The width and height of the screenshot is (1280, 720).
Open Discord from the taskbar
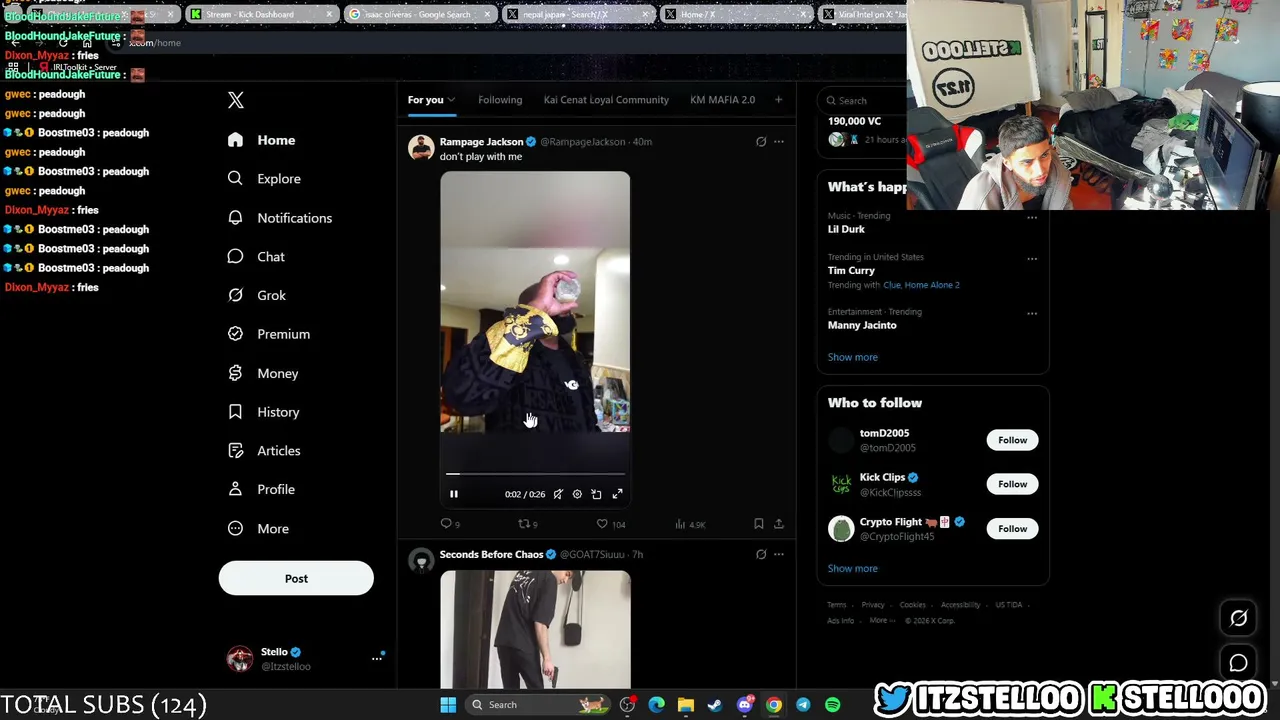point(744,705)
